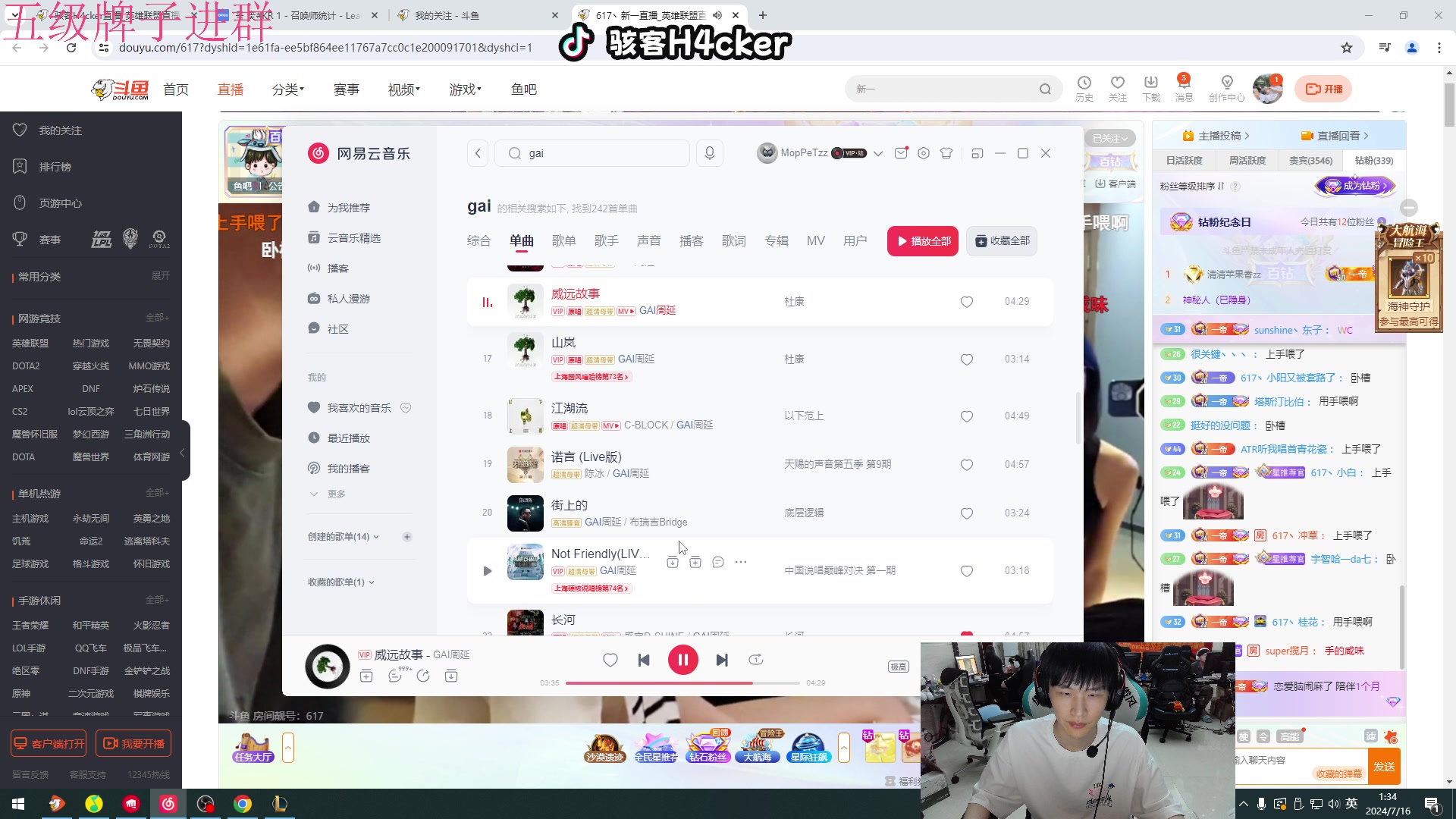This screenshot has height=819, width=1456.
Task: Like the currently playing song 威远故事
Action: (610, 661)
